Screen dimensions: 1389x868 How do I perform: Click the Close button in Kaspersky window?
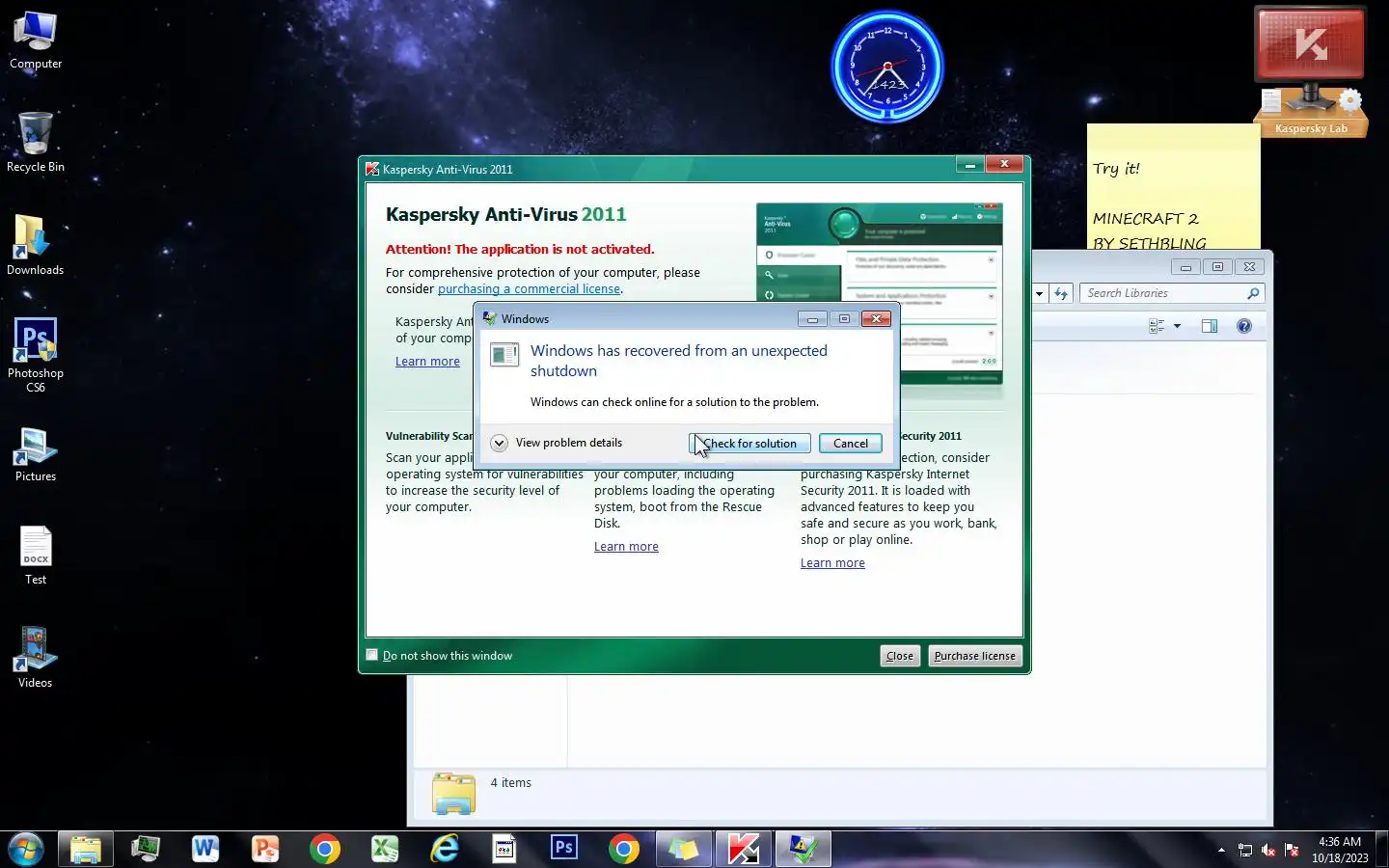coord(900,656)
